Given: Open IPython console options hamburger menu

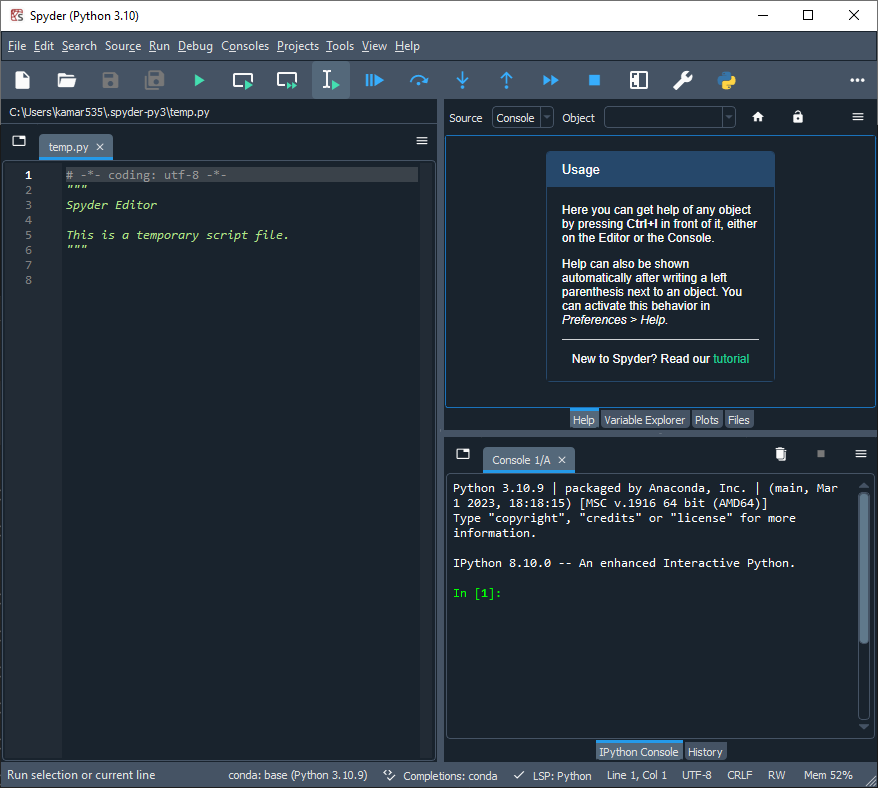Looking at the screenshot, I should pyautogui.click(x=861, y=454).
